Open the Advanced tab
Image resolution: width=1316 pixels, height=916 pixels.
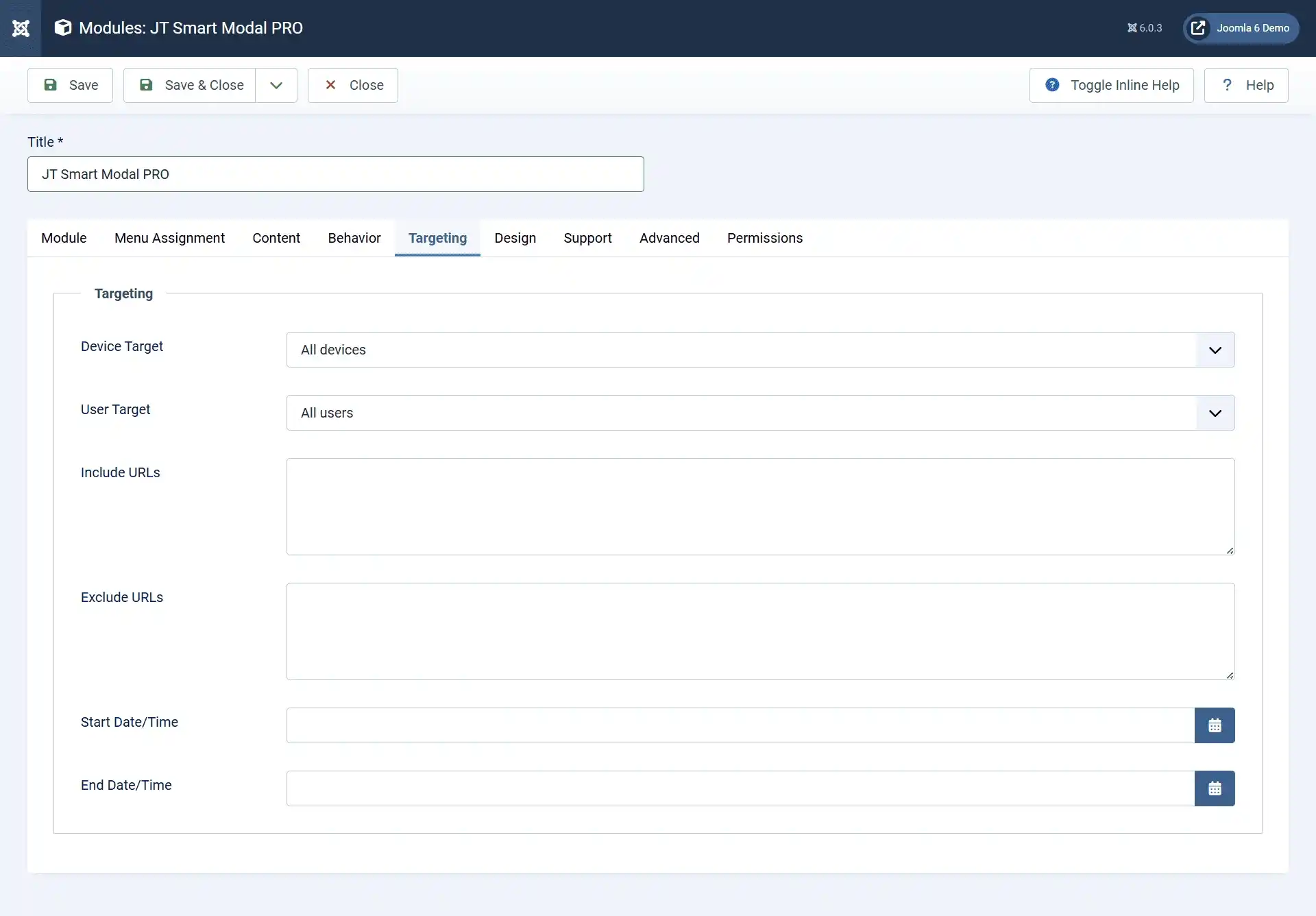pos(670,238)
